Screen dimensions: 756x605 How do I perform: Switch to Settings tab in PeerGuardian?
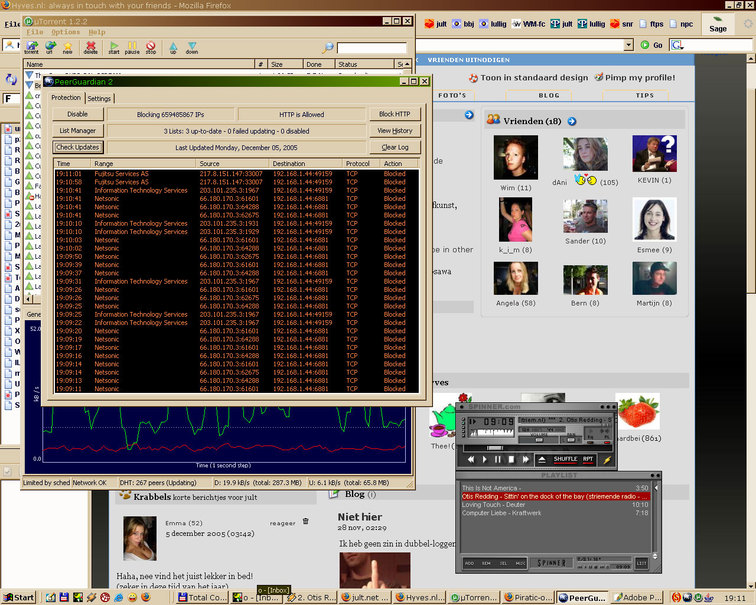(99, 98)
